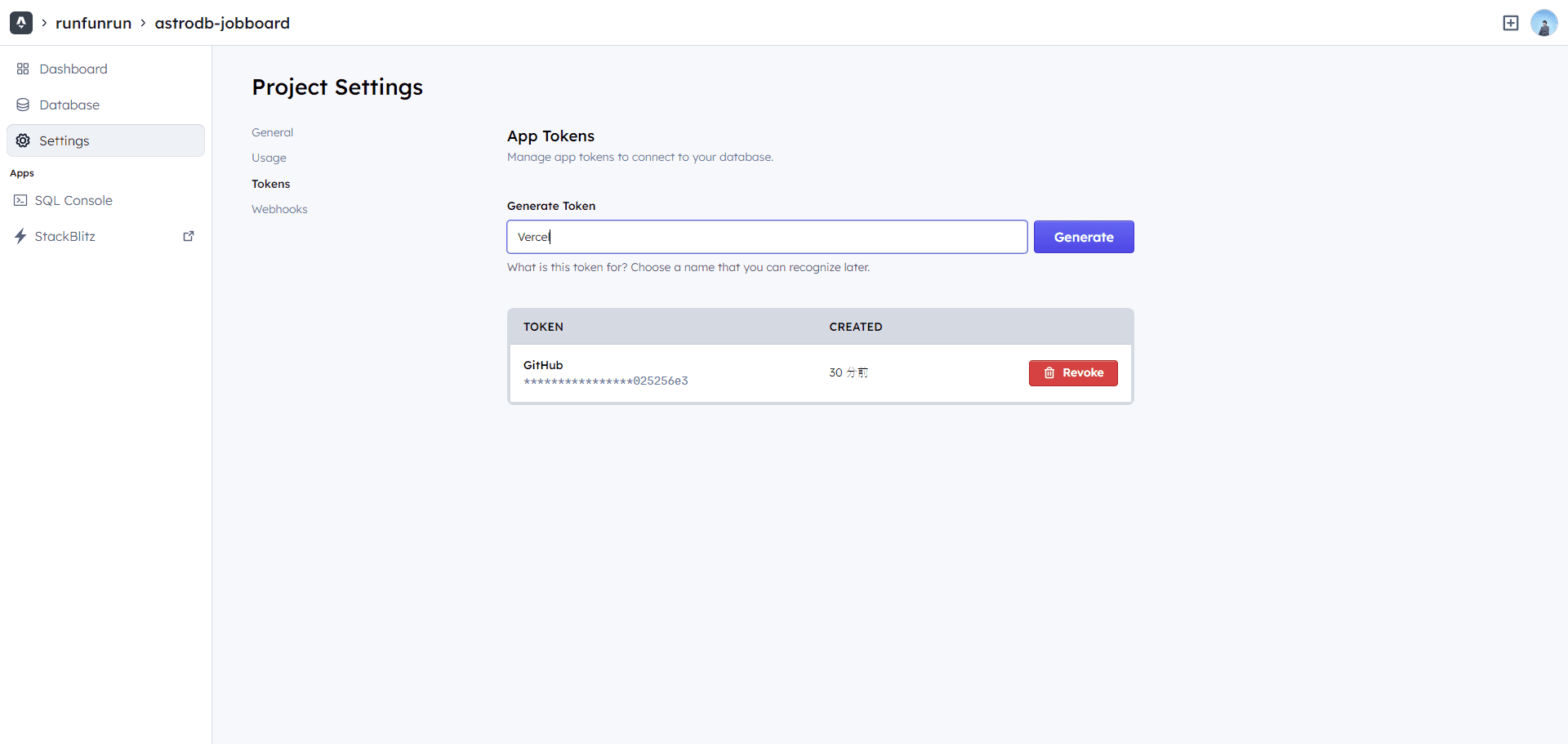Click StackBlitz external link arrow icon
The width and height of the screenshot is (1568, 744).
click(189, 236)
